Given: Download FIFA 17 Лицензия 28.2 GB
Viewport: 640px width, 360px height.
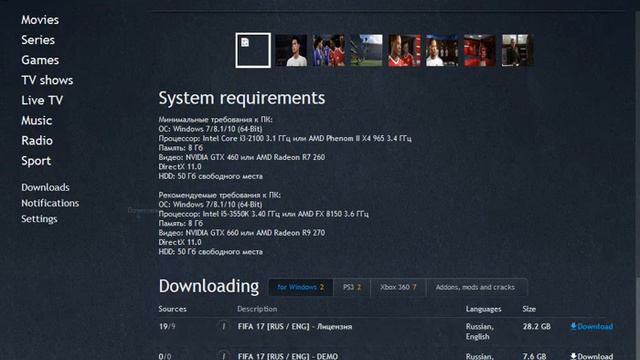Looking at the screenshot, I should tap(592, 327).
